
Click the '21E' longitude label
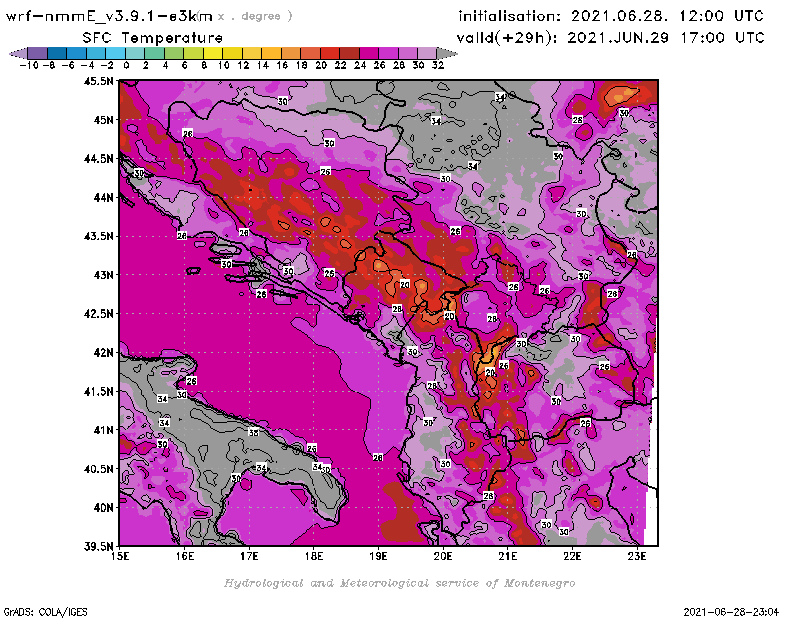pyautogui.click(x=508, y=556)
